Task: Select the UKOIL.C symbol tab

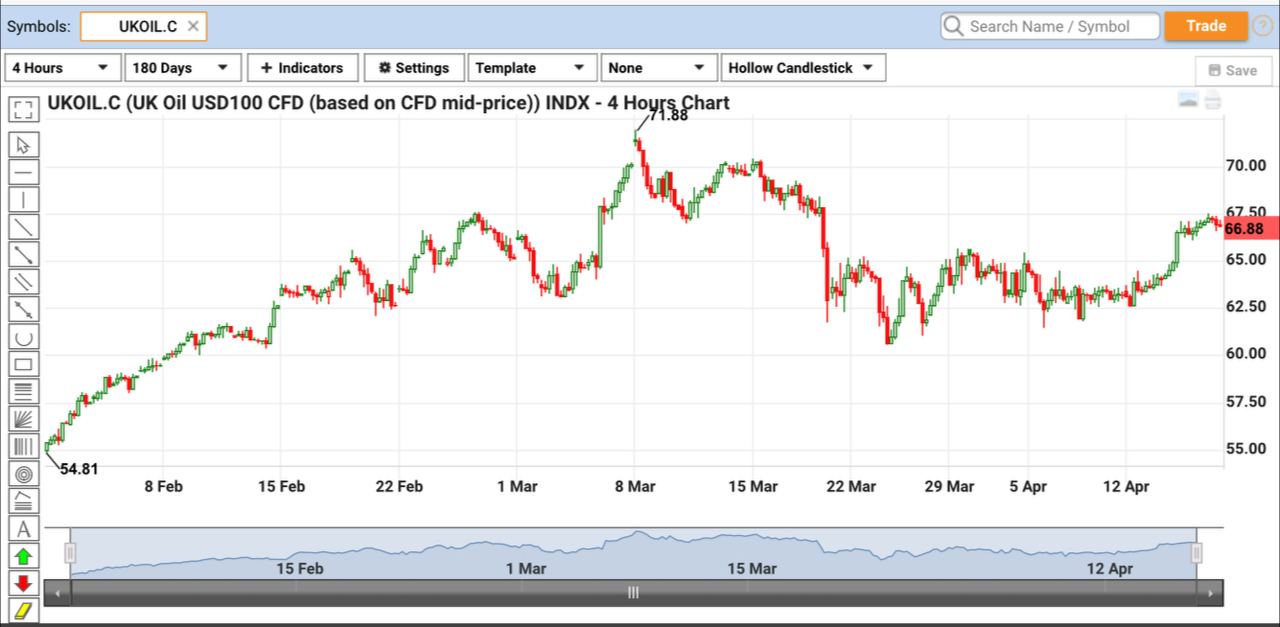Action: 143,26
